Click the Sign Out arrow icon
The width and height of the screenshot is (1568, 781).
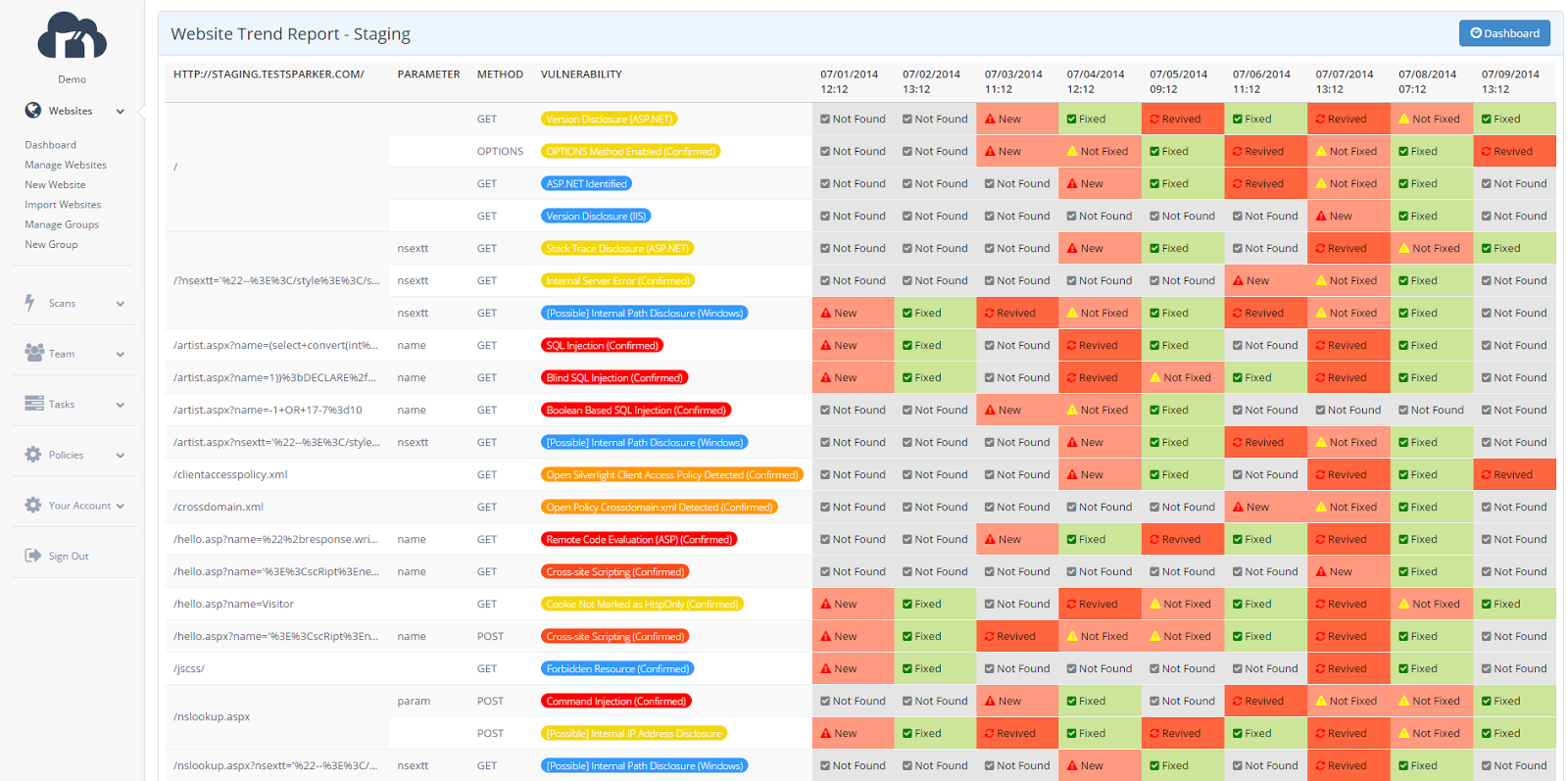point(33,556)
